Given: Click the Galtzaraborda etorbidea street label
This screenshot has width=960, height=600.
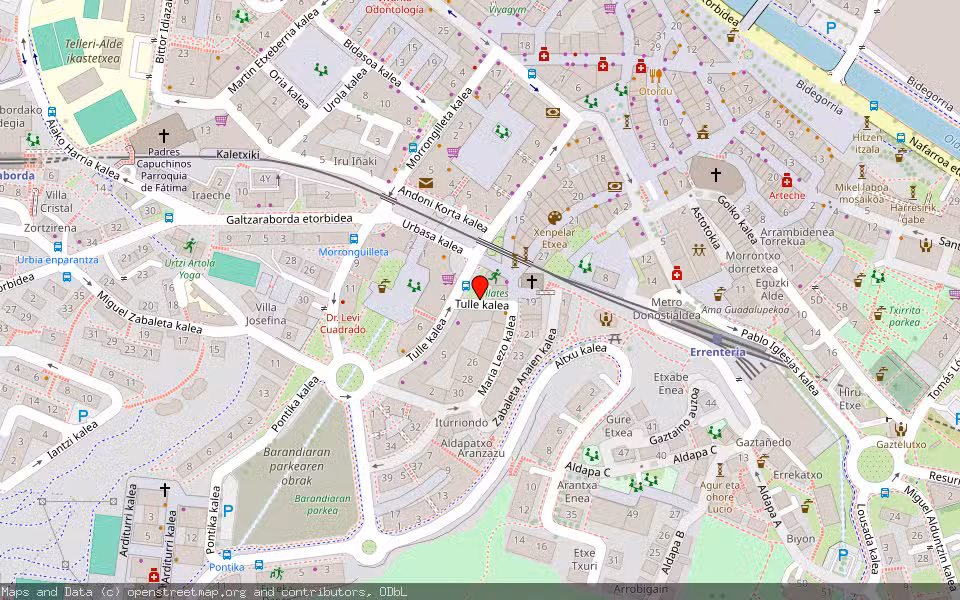Looking at the screenshot, I should coord(289,219).
